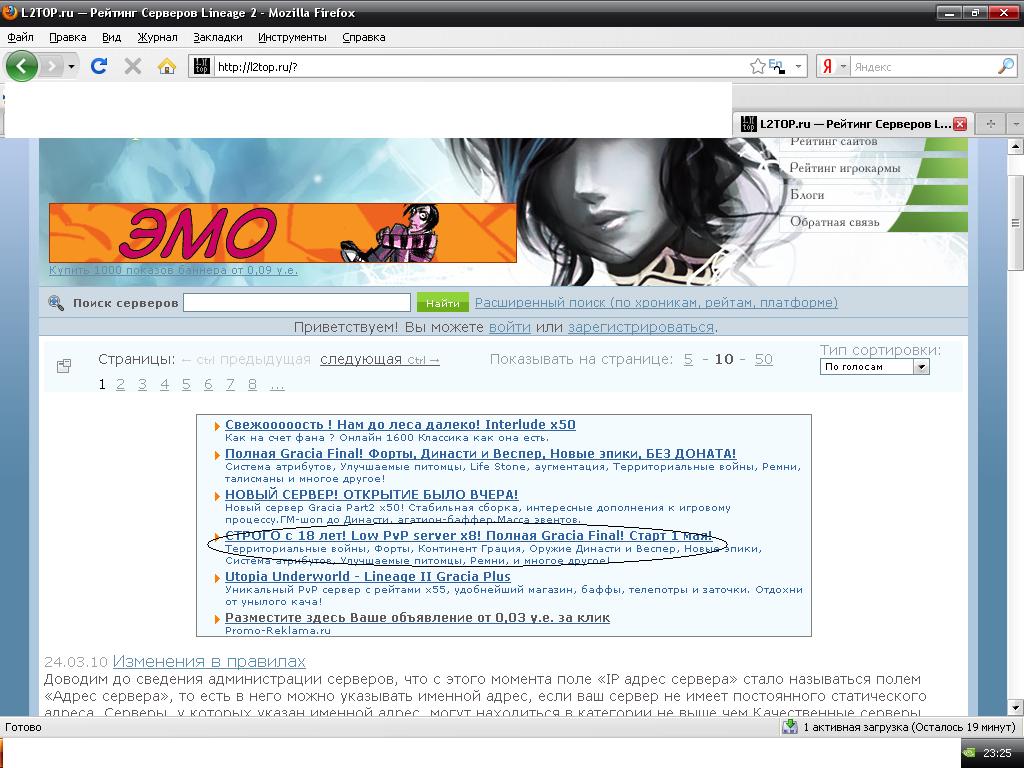This screenshot has height=768, width=1024.
Task: Focus the Поиск серверов input field
Action: pos(296,302)
